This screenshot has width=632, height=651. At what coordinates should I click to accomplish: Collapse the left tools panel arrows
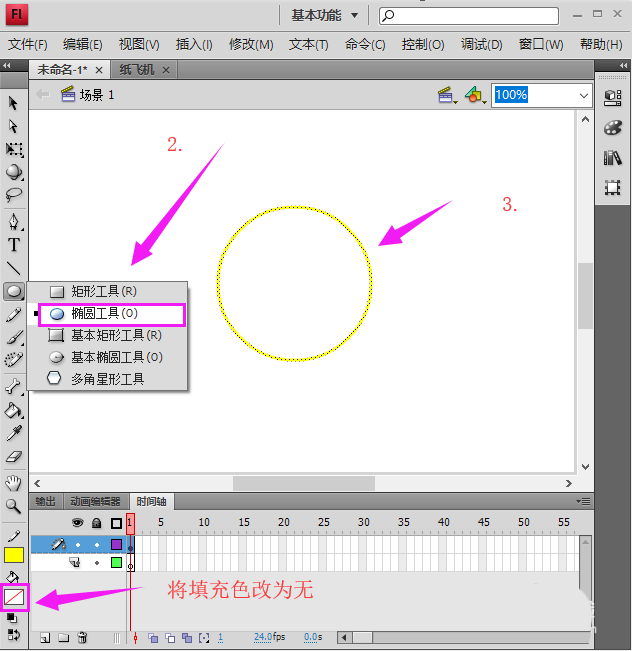pos(6,65)
